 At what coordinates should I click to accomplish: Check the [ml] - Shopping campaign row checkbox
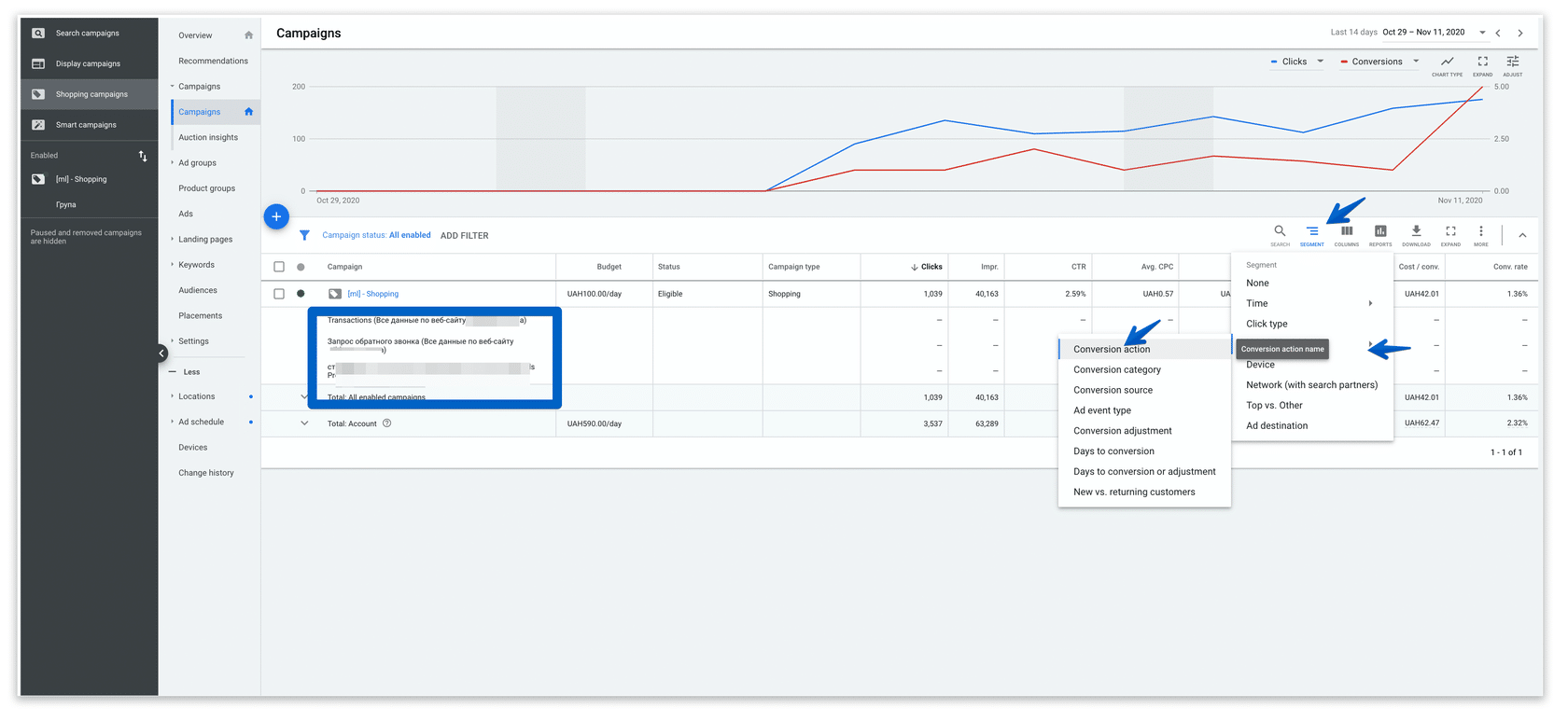(279, 294)
